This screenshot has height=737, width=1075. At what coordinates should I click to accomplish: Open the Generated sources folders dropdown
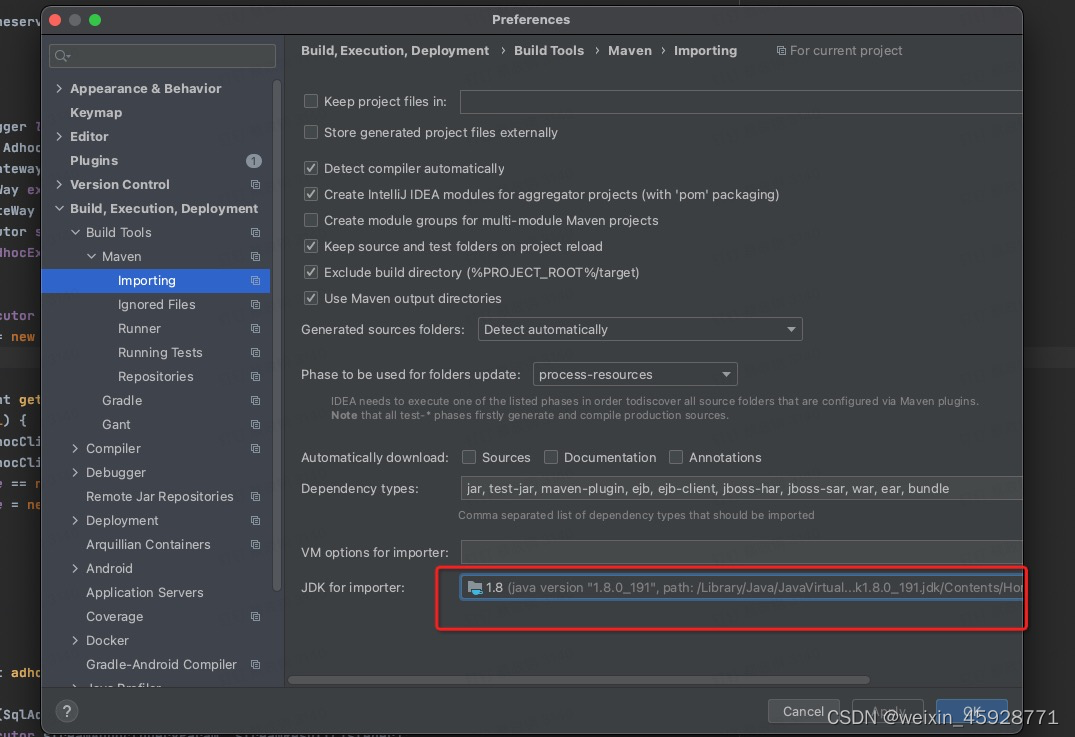tap(791, 329)
